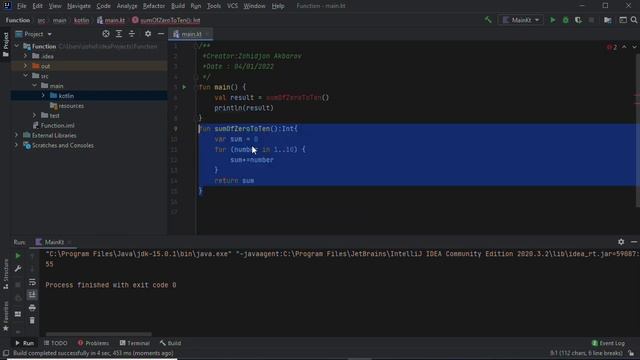Open Project panel gear options
Viewport: 640px width, 360px height.
(x=148, y=34)
